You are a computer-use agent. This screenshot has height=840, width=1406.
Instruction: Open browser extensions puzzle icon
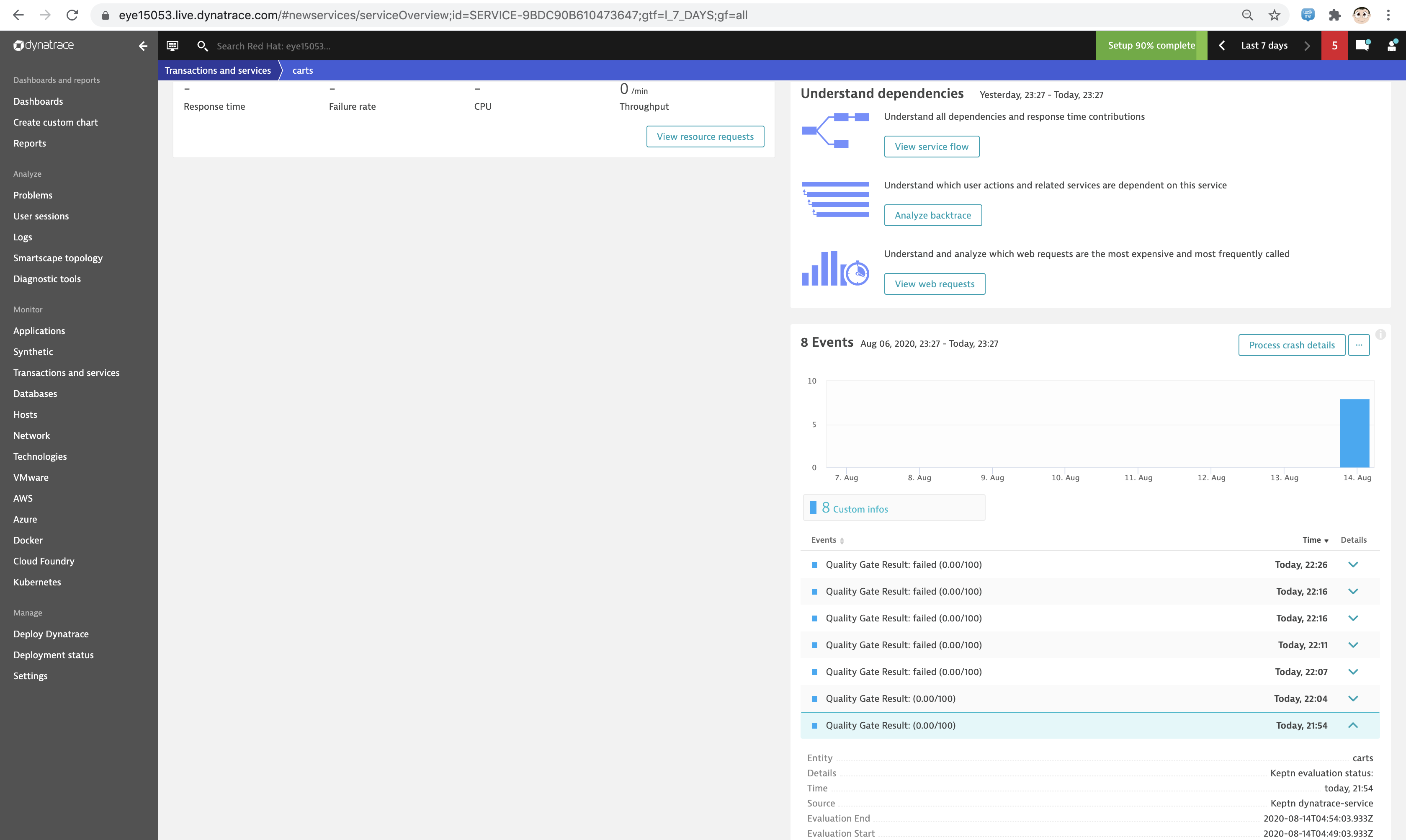(x=1335, y=15)
